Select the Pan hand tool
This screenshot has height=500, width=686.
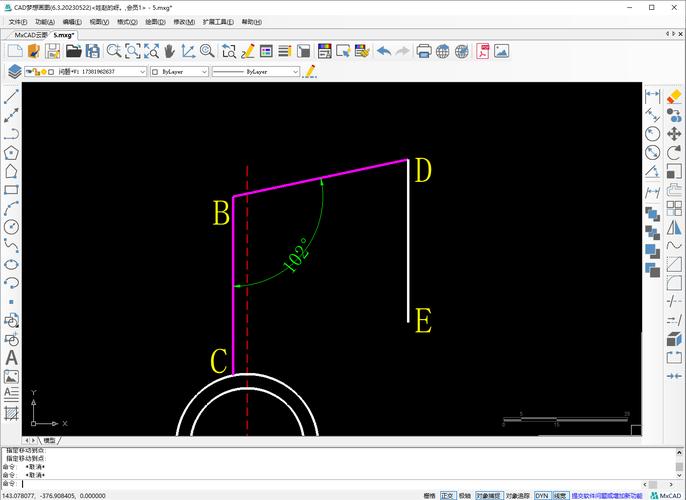click(x=170, y=51)
